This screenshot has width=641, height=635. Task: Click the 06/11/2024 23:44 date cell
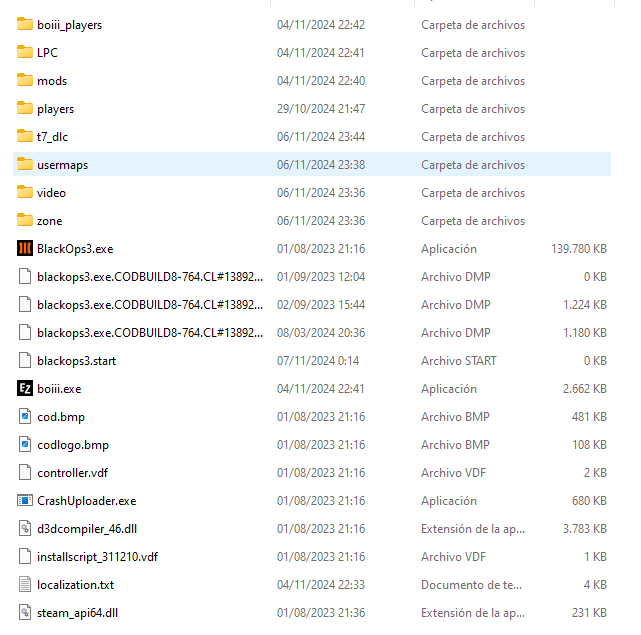click(x=321, y=137)
